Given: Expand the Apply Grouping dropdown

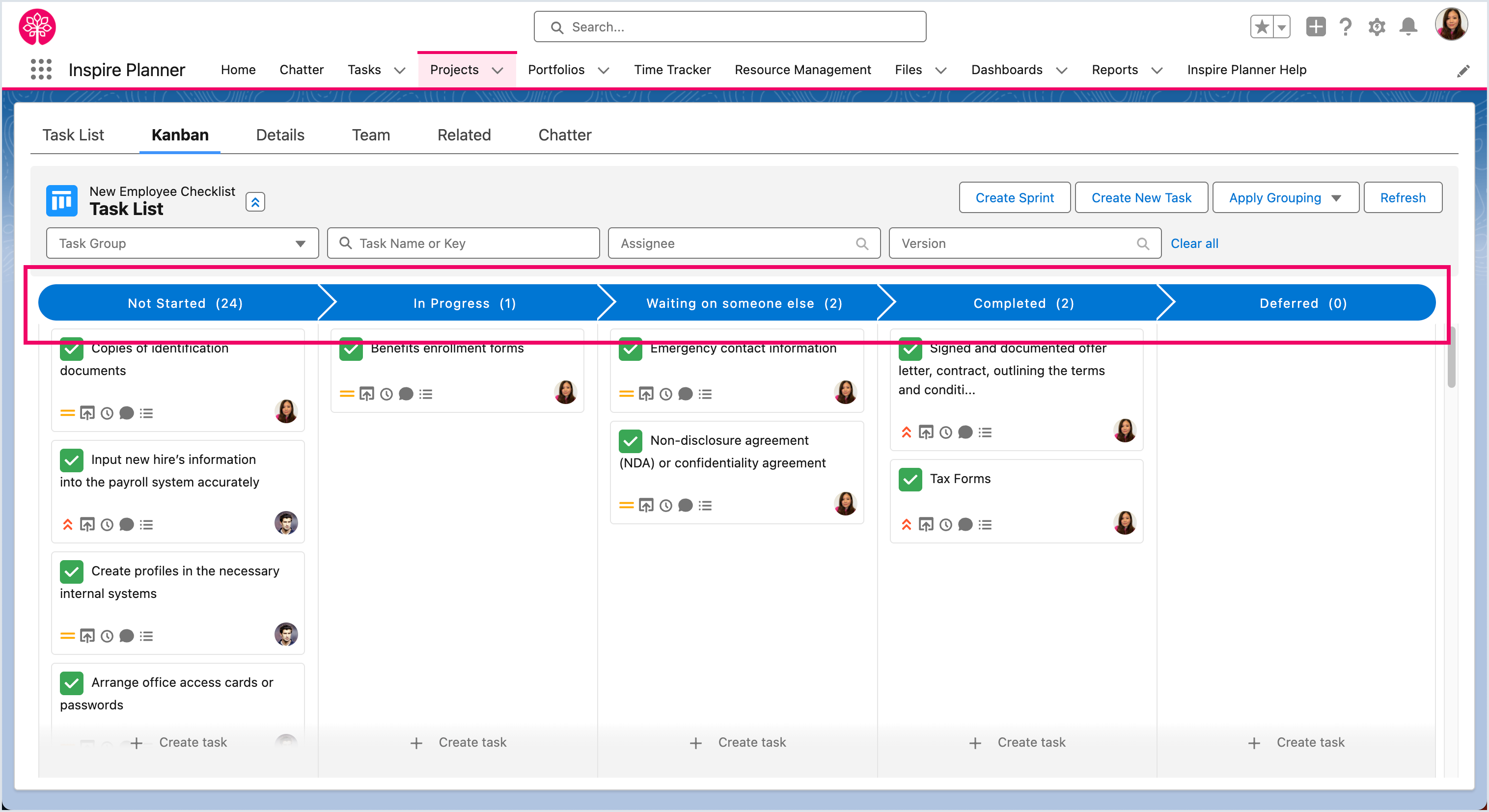Looking at the screenshot, I should pos(1286,198).
